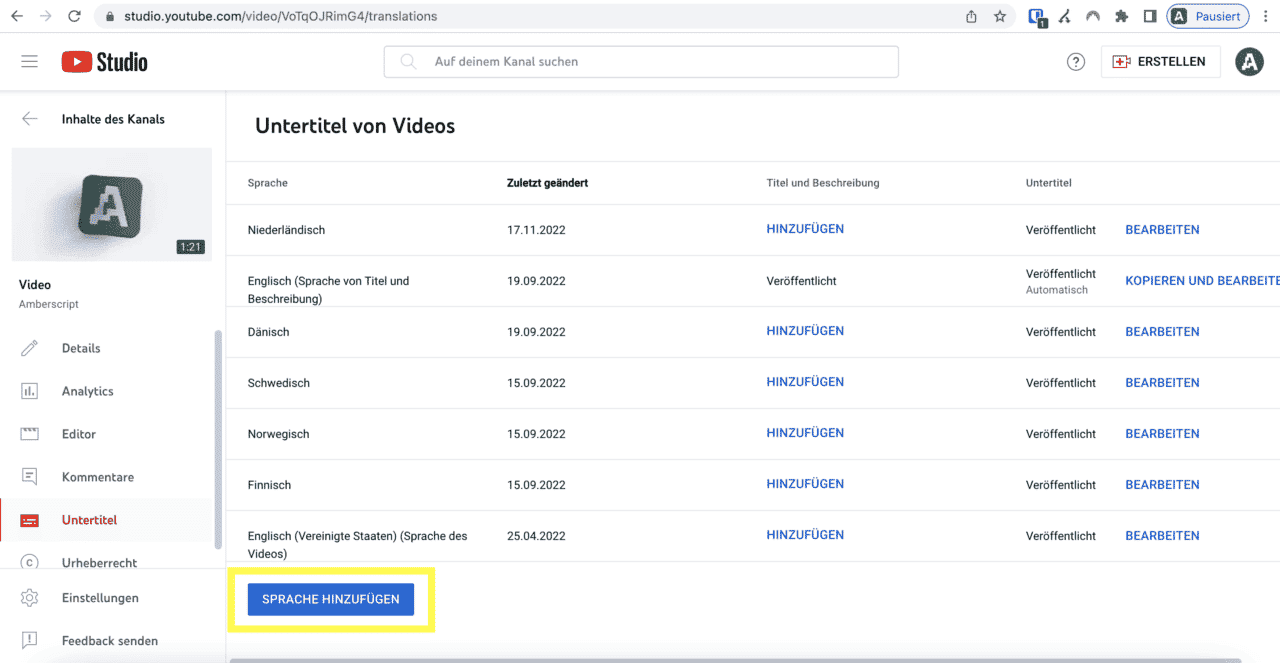Click the channel search field
Image resolution: width=1280 pixels, height=663 pixels.
point(640,62)
